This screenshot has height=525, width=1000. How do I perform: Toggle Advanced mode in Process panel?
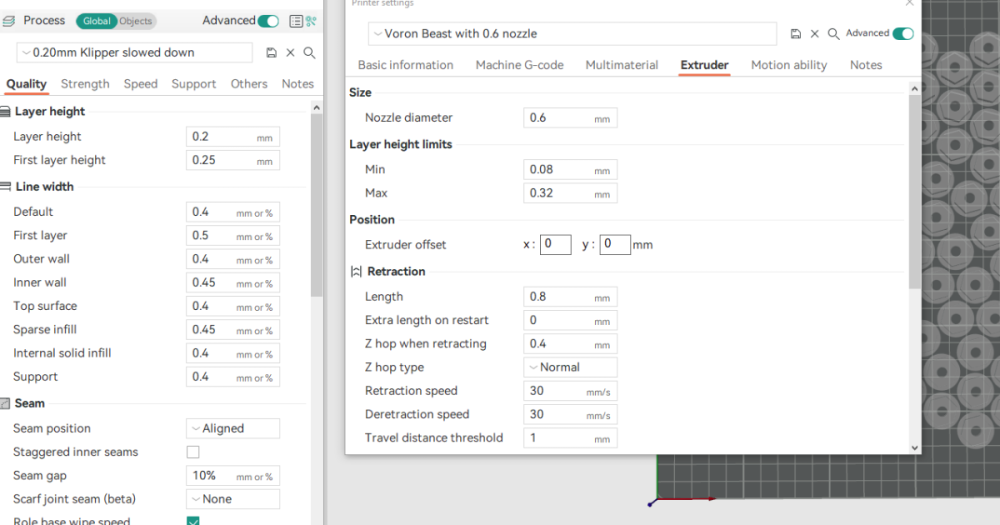coord(268,21)
